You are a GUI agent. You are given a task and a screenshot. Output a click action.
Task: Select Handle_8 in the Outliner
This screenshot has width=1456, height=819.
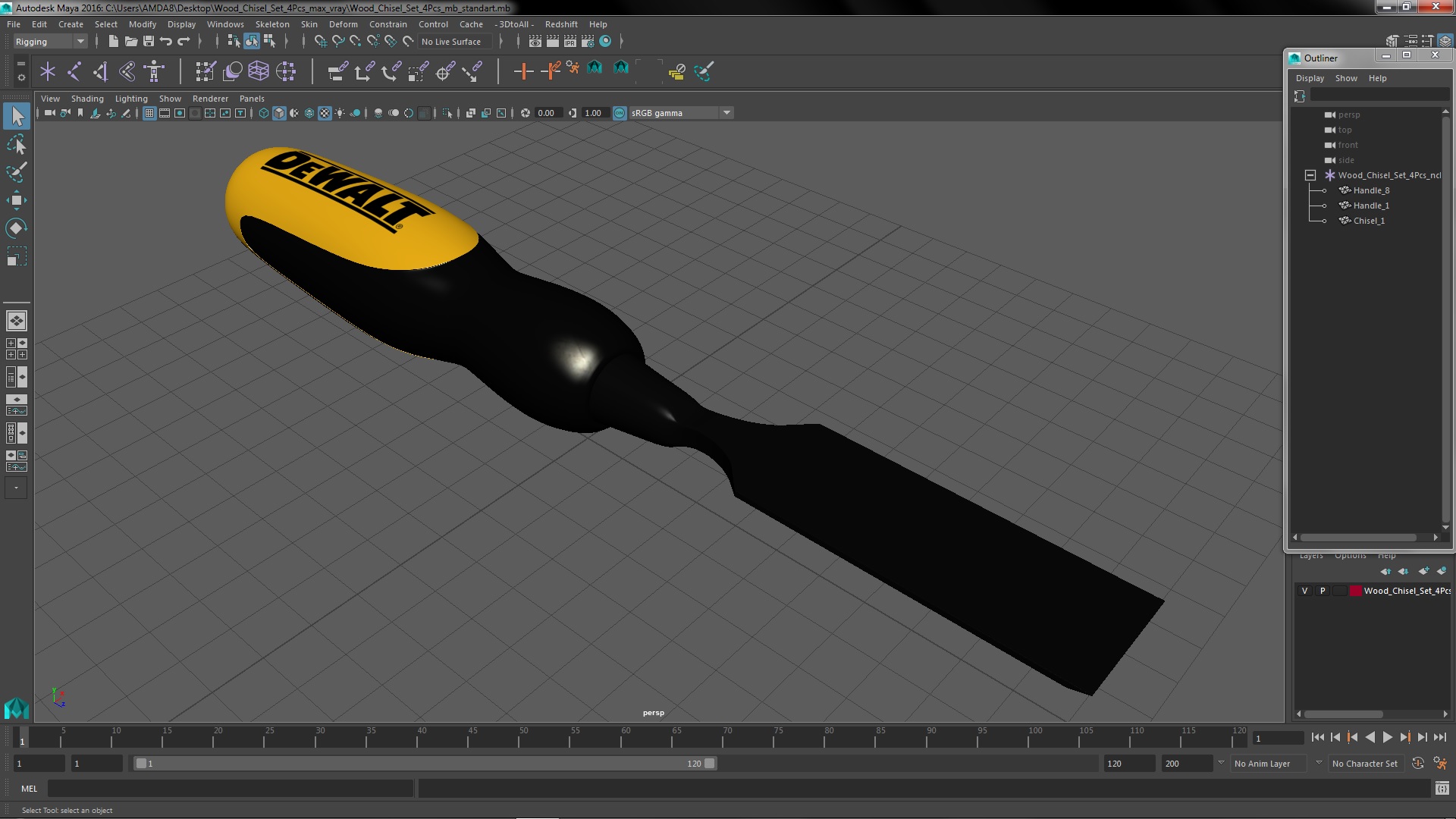click(x=1371, y=190)
